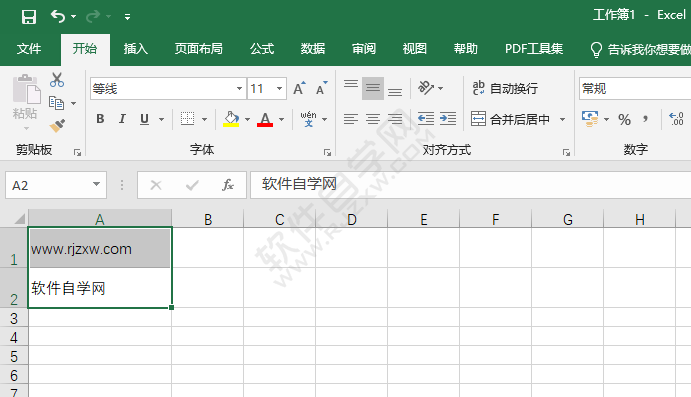691x397 pixels.
Task: Click the Comma style icon
Action: 646,119
